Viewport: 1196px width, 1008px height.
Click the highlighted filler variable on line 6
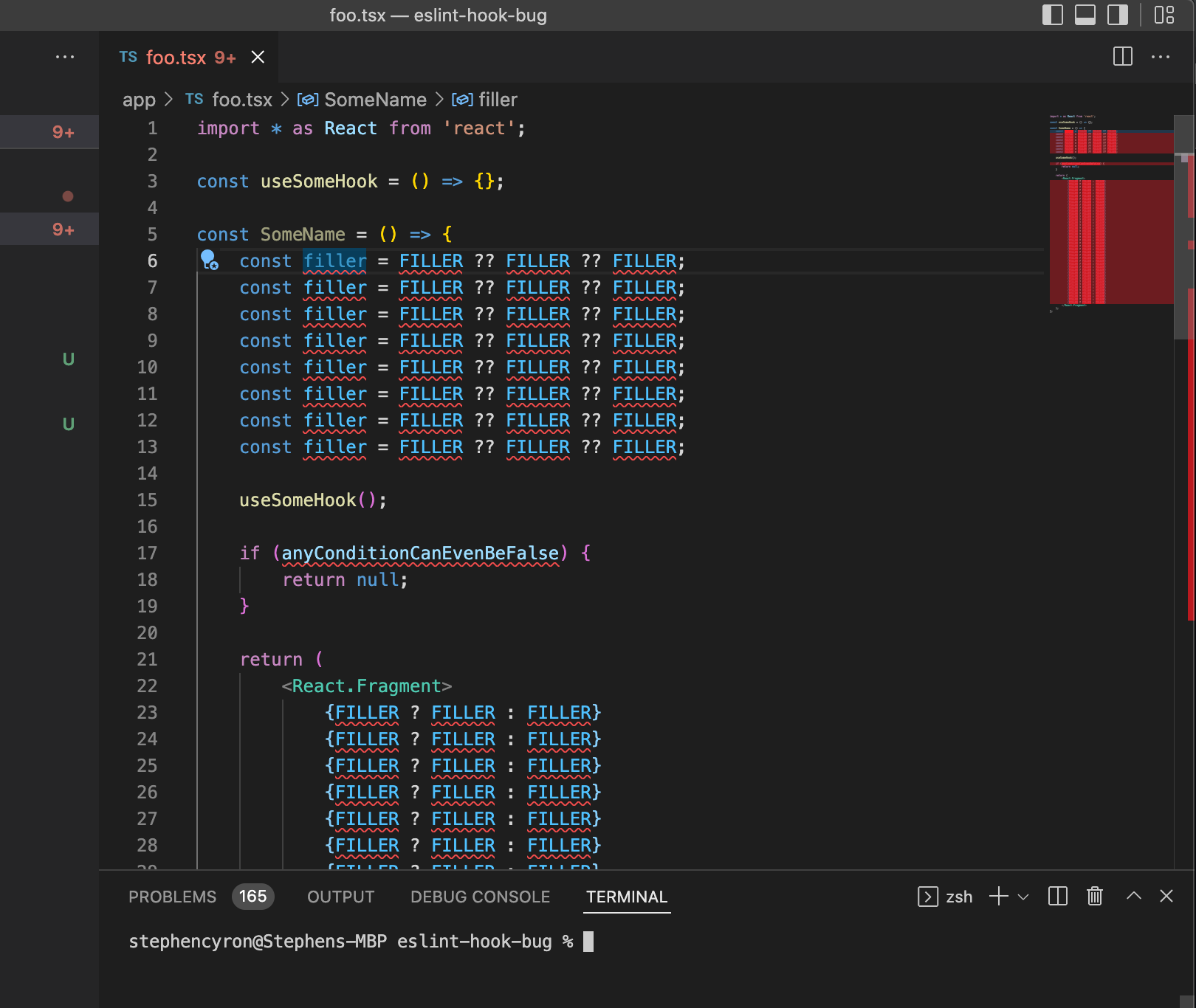[335, 260]
